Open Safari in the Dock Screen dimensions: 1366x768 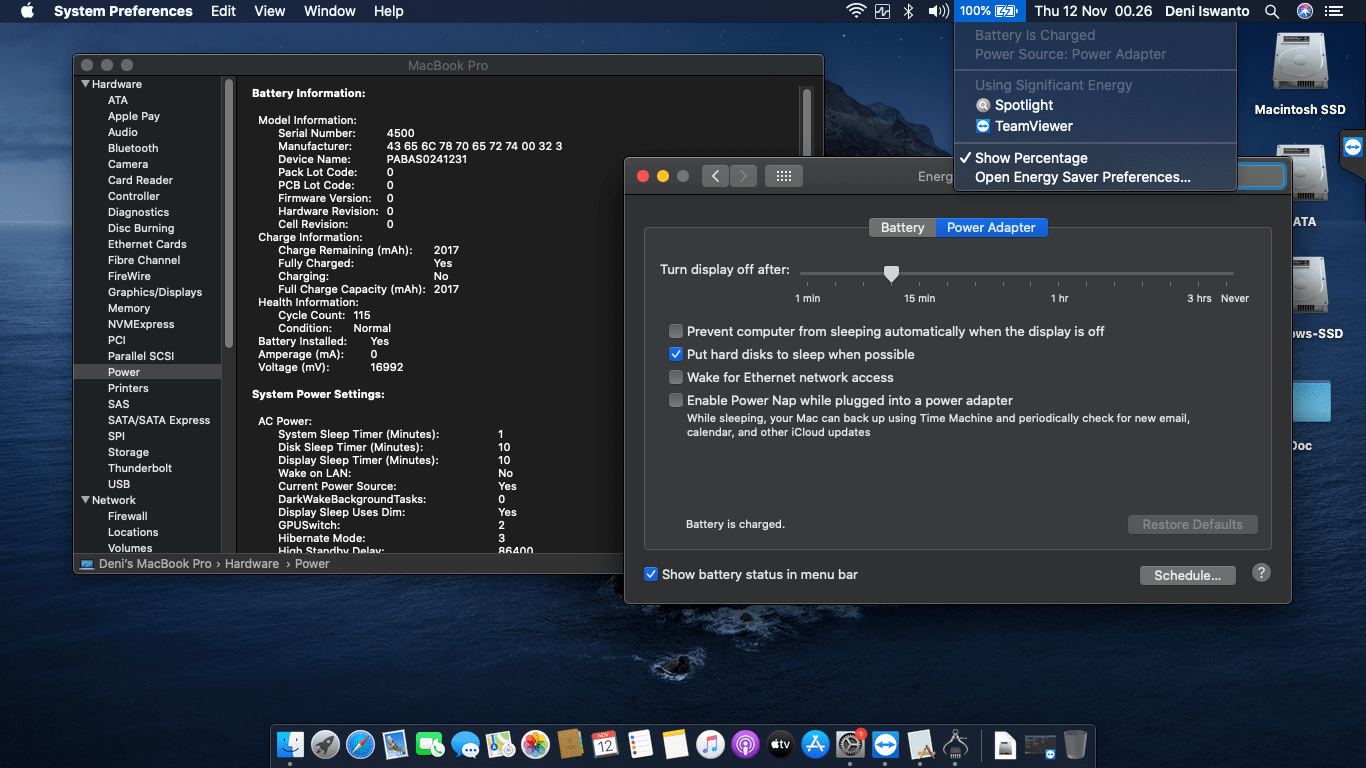click(x=360, y=744)
